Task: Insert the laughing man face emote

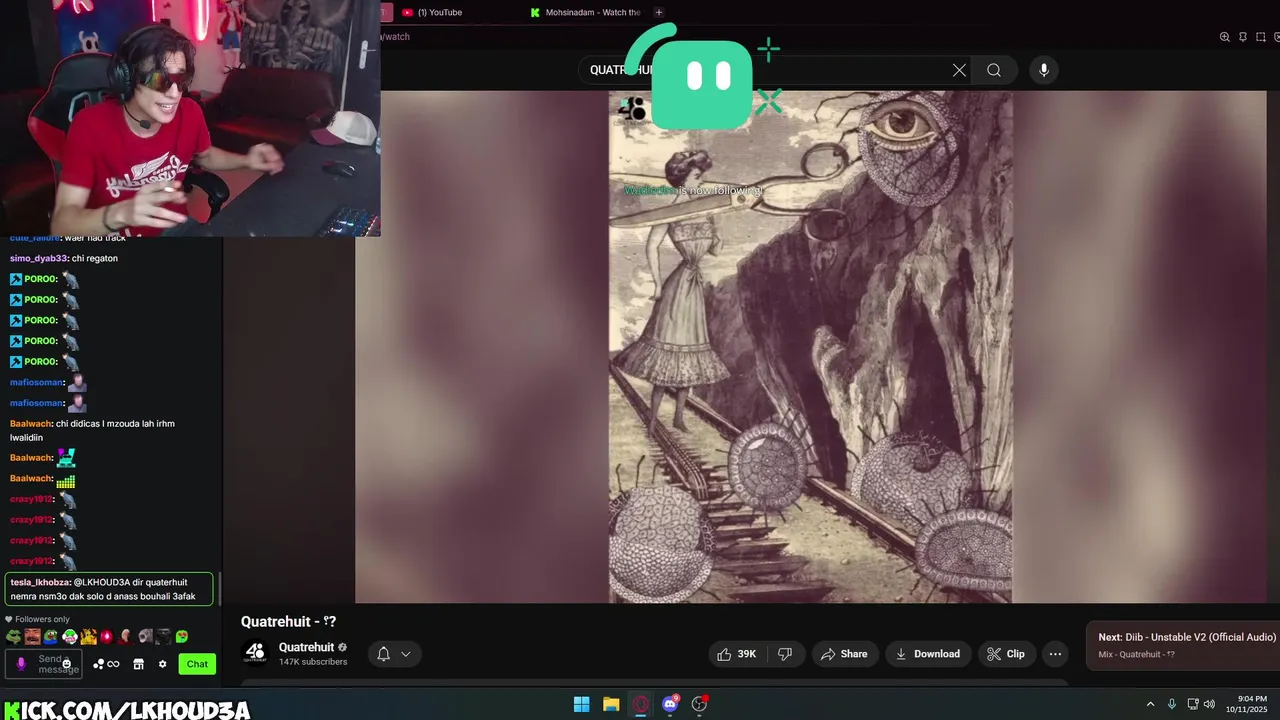Action: coord(32,636)
